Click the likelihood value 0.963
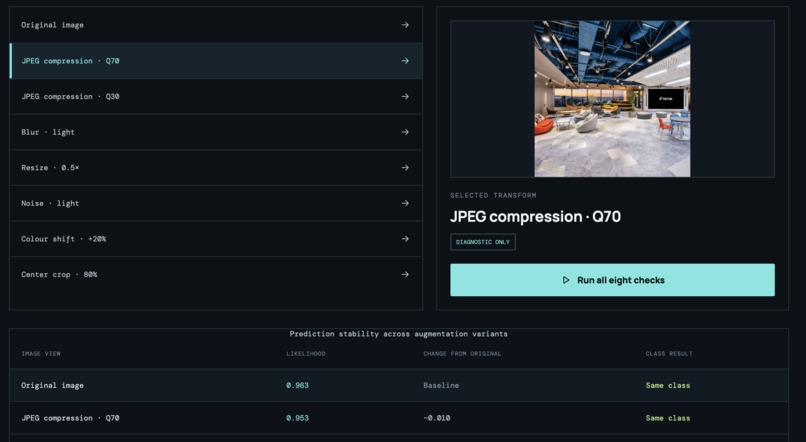The width and height of the screenshot is (806, 442). pyautogui.click(x=298, y=385)
